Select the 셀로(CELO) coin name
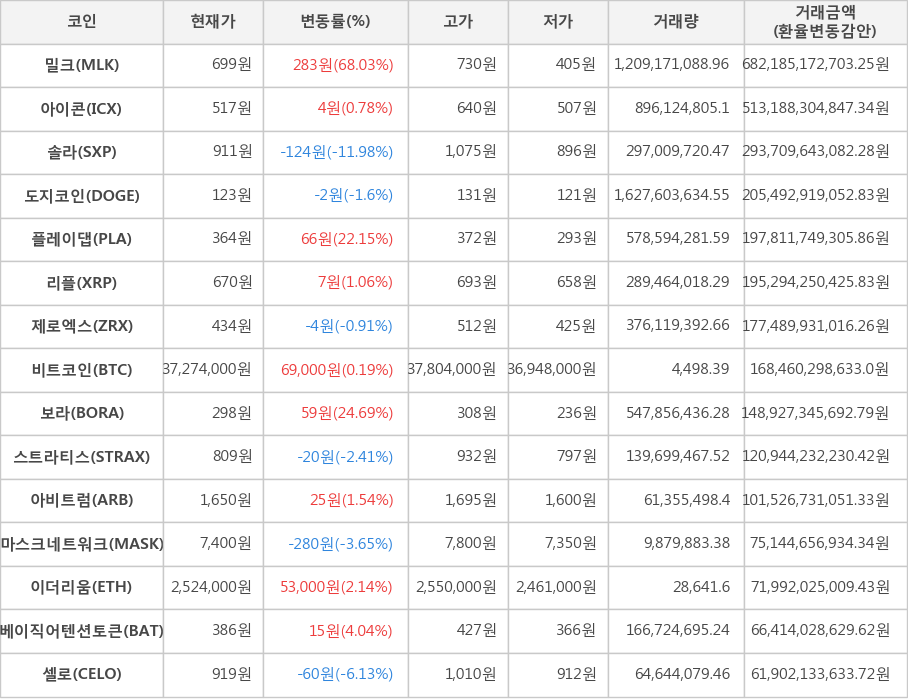The image size is (908, 700). tap(82, 674)
